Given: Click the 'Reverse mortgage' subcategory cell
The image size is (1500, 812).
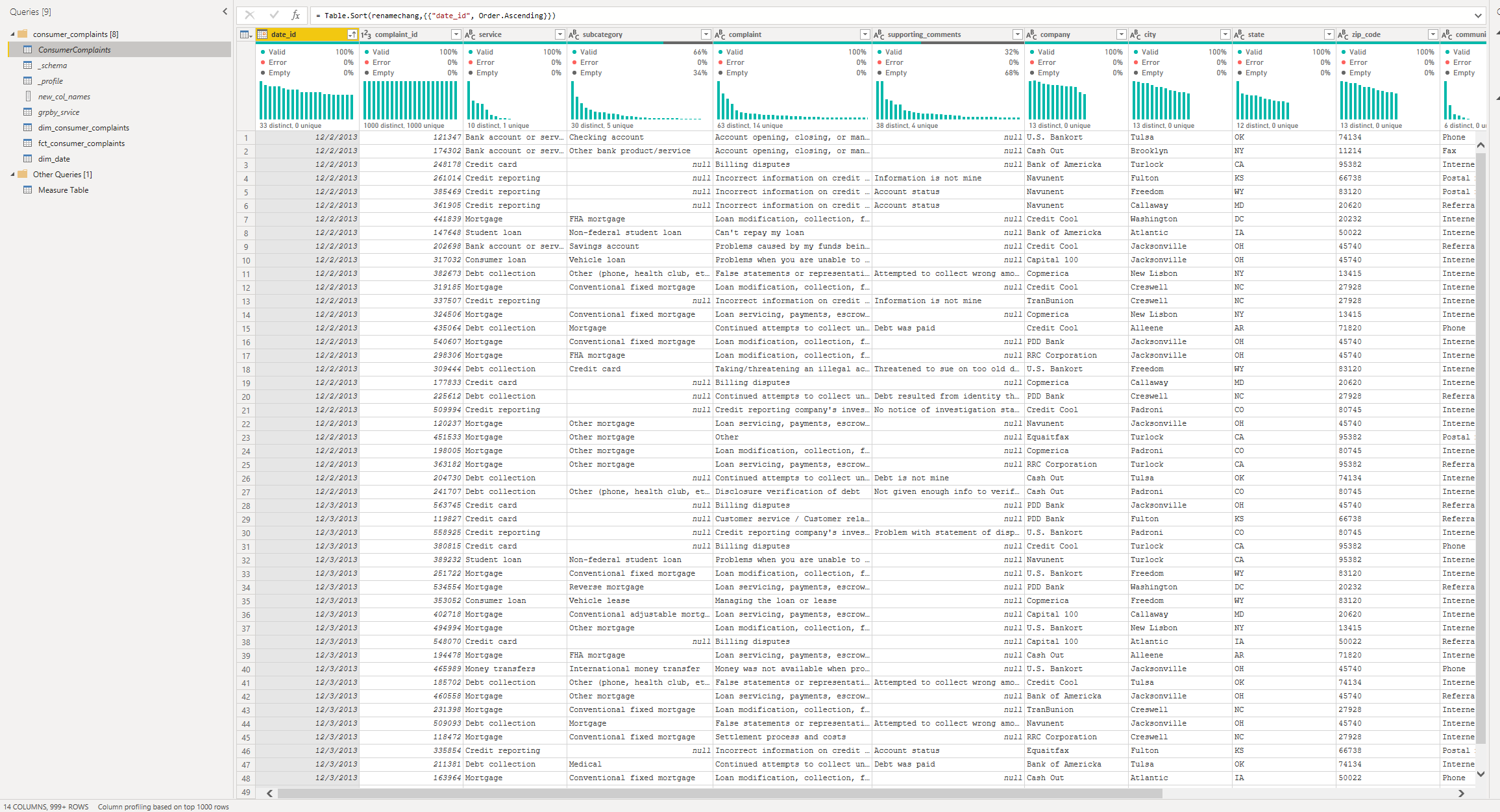Looking at the screenshot, I should [639, 587].
